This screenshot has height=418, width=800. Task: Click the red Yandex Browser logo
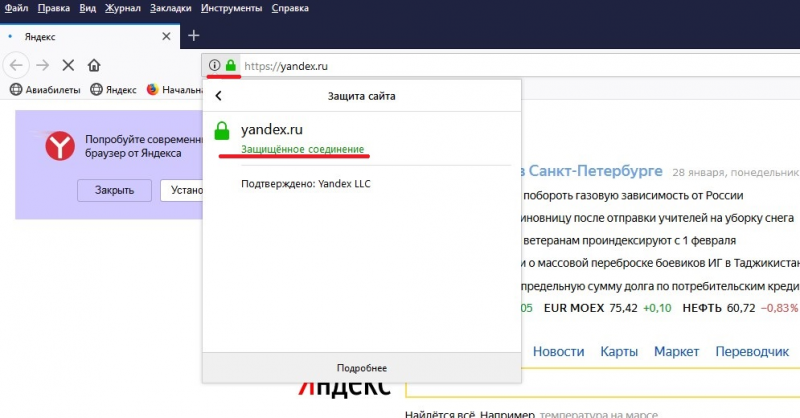click(60, 146)
